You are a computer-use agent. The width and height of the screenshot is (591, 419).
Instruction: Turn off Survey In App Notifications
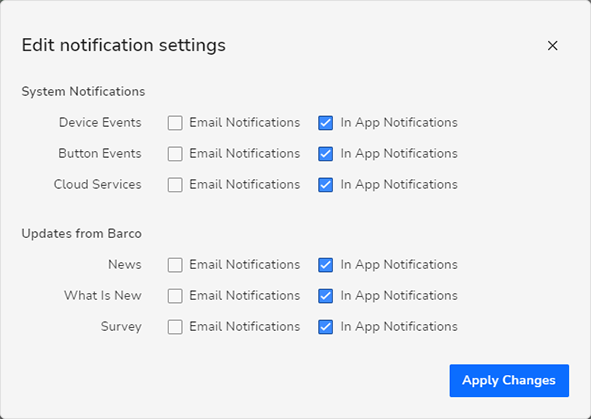point(325,327)
